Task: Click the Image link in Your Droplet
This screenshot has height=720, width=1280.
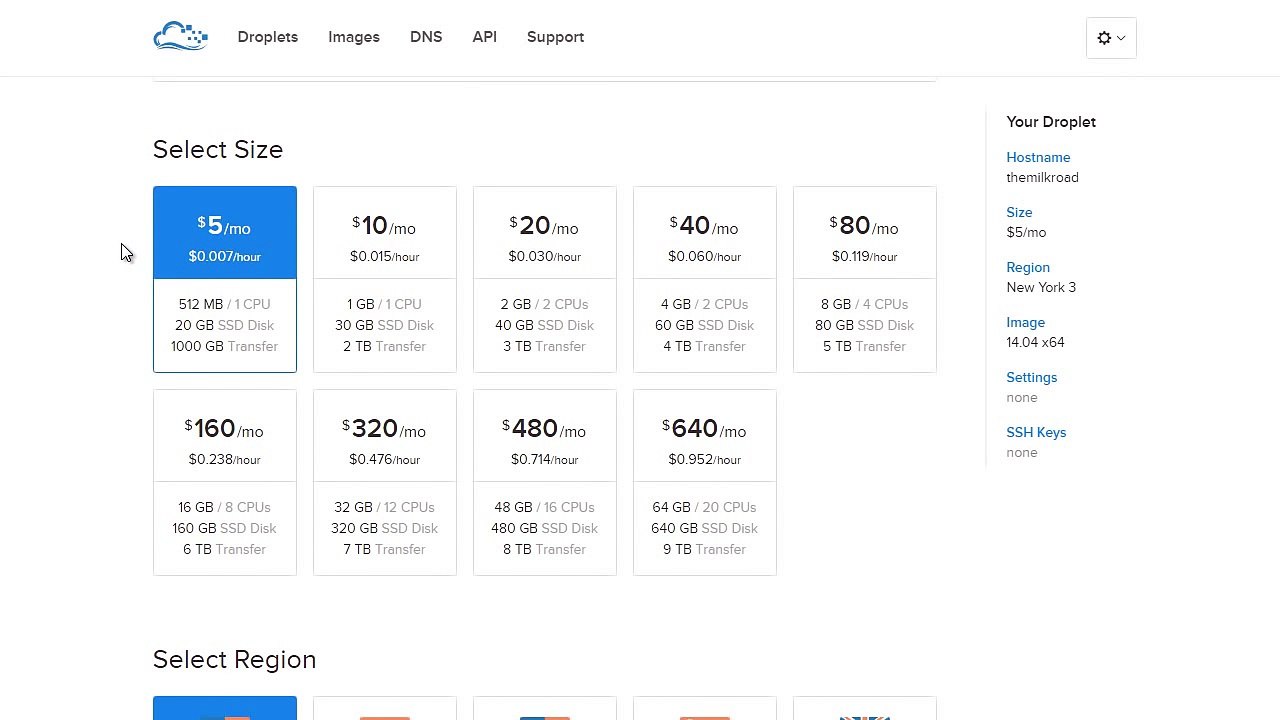Action: coord(1025,322)
